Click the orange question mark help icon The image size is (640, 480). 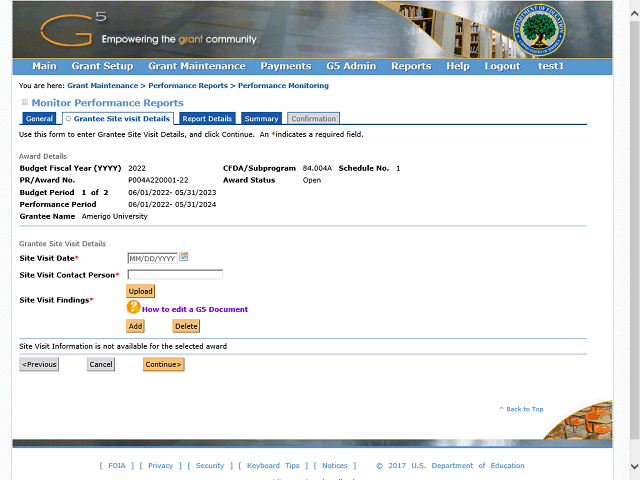click(x=133, y=307)
